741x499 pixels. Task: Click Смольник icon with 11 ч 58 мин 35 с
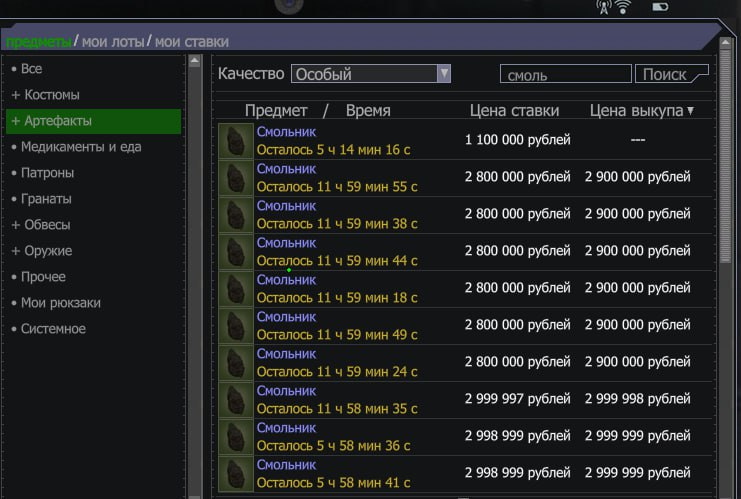coord(236,399)
